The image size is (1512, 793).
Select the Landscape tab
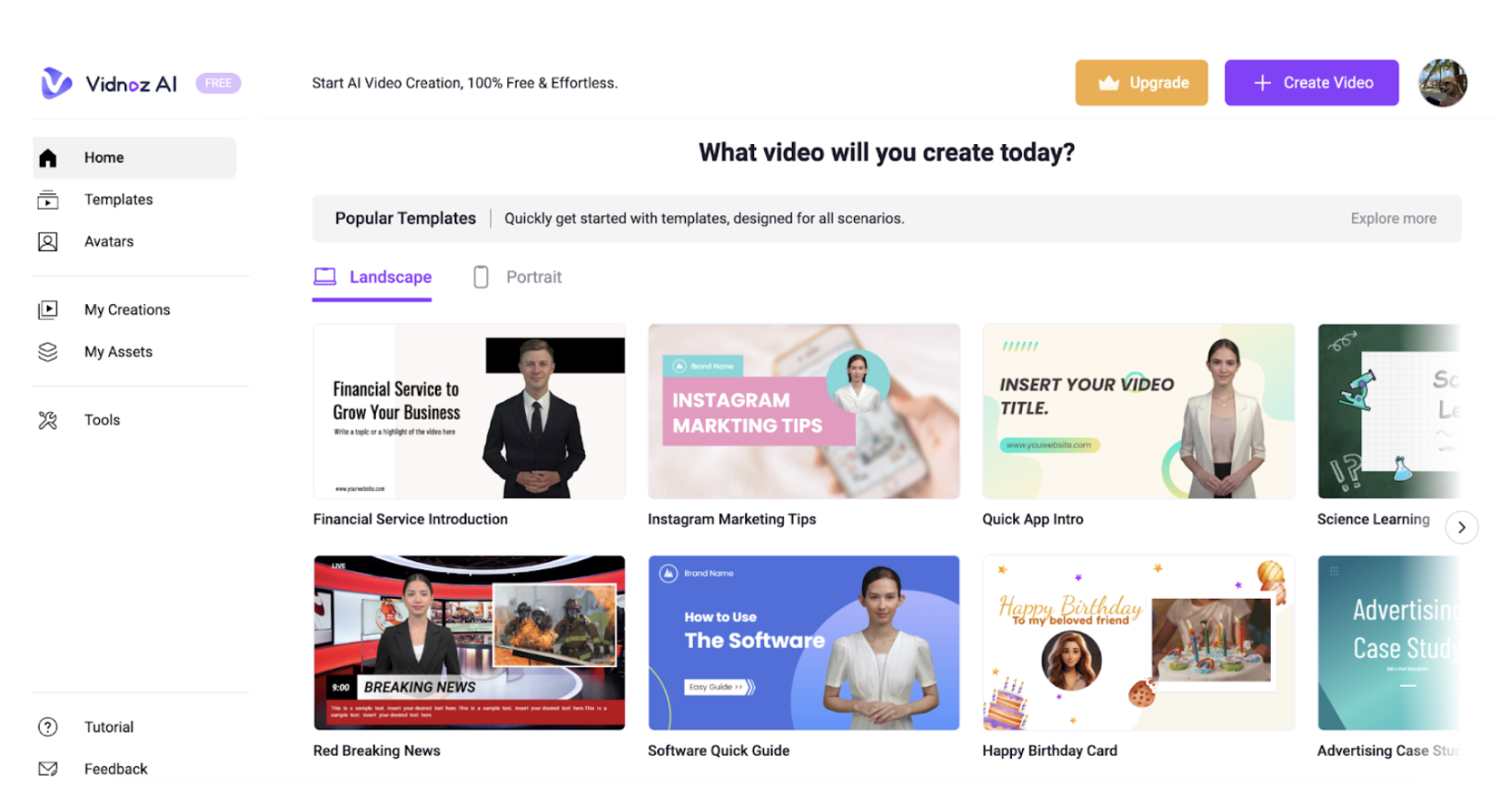point(372,277)
